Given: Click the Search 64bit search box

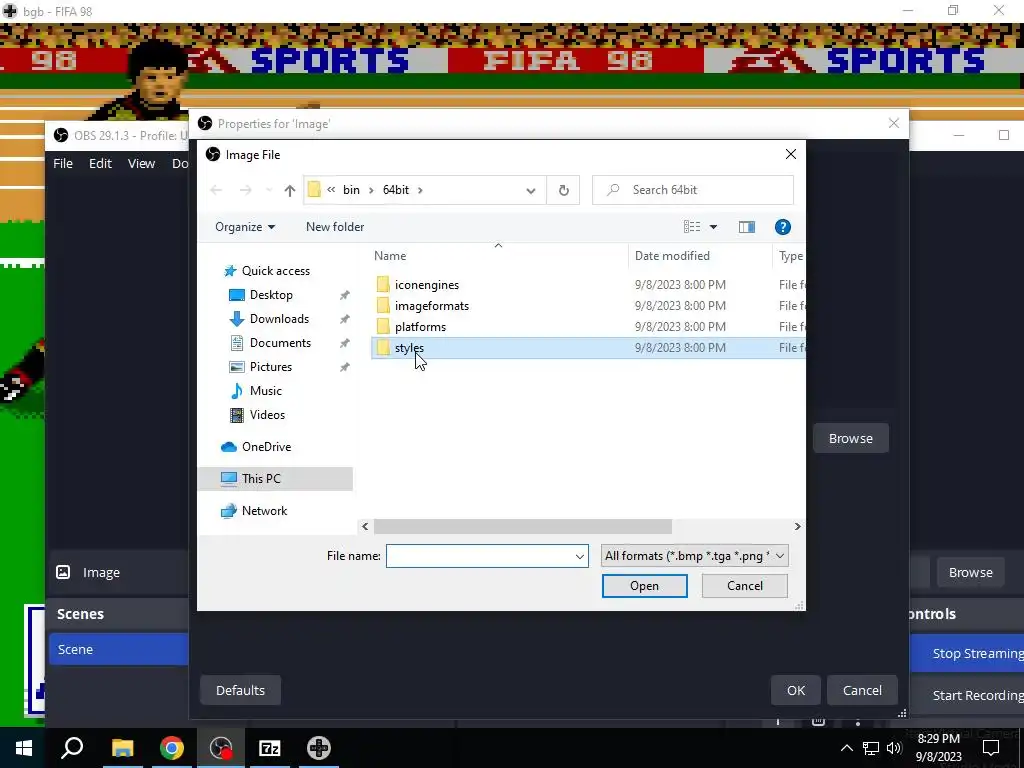Looking at the screenshot, I should (x=693, y=190).
